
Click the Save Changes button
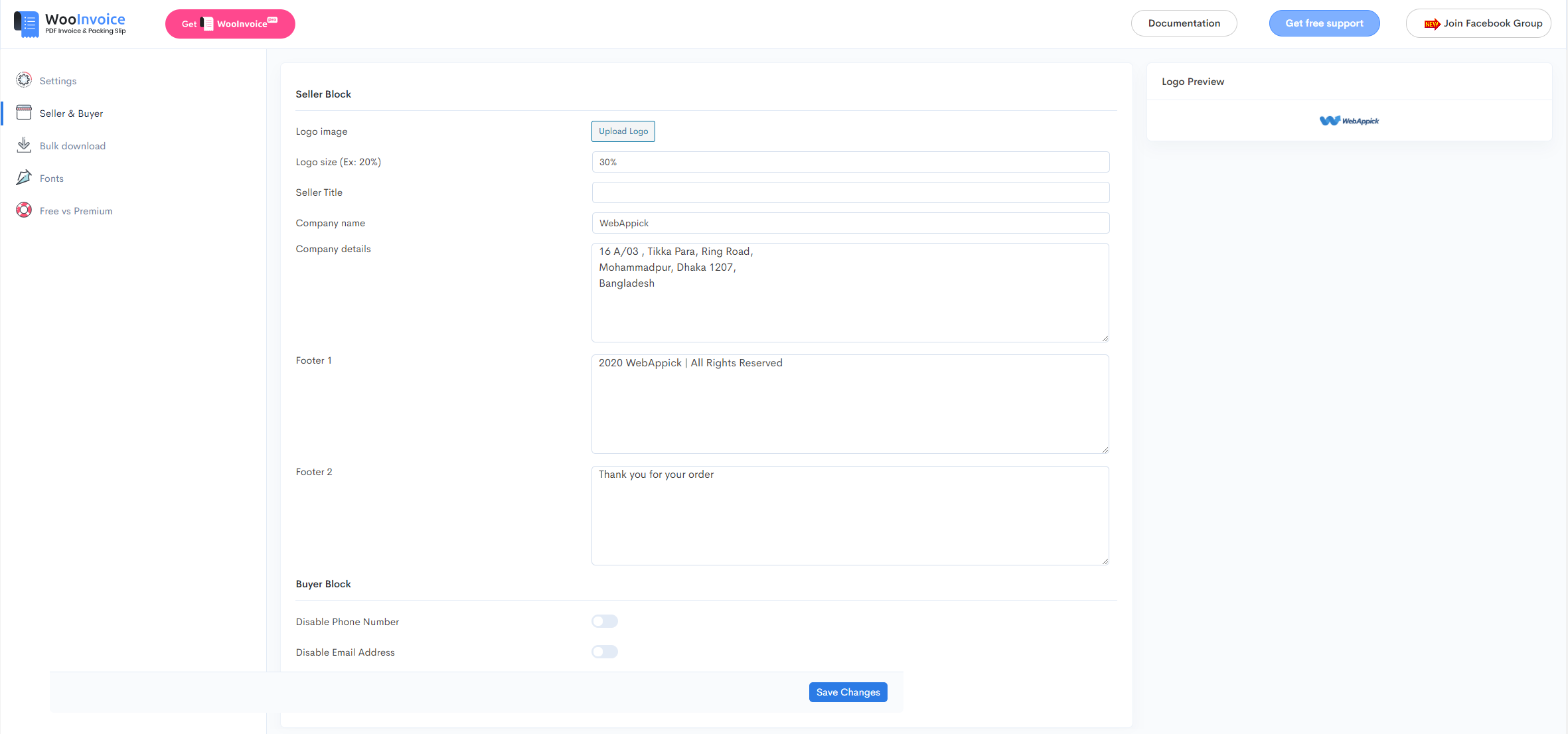click(848, 692)
